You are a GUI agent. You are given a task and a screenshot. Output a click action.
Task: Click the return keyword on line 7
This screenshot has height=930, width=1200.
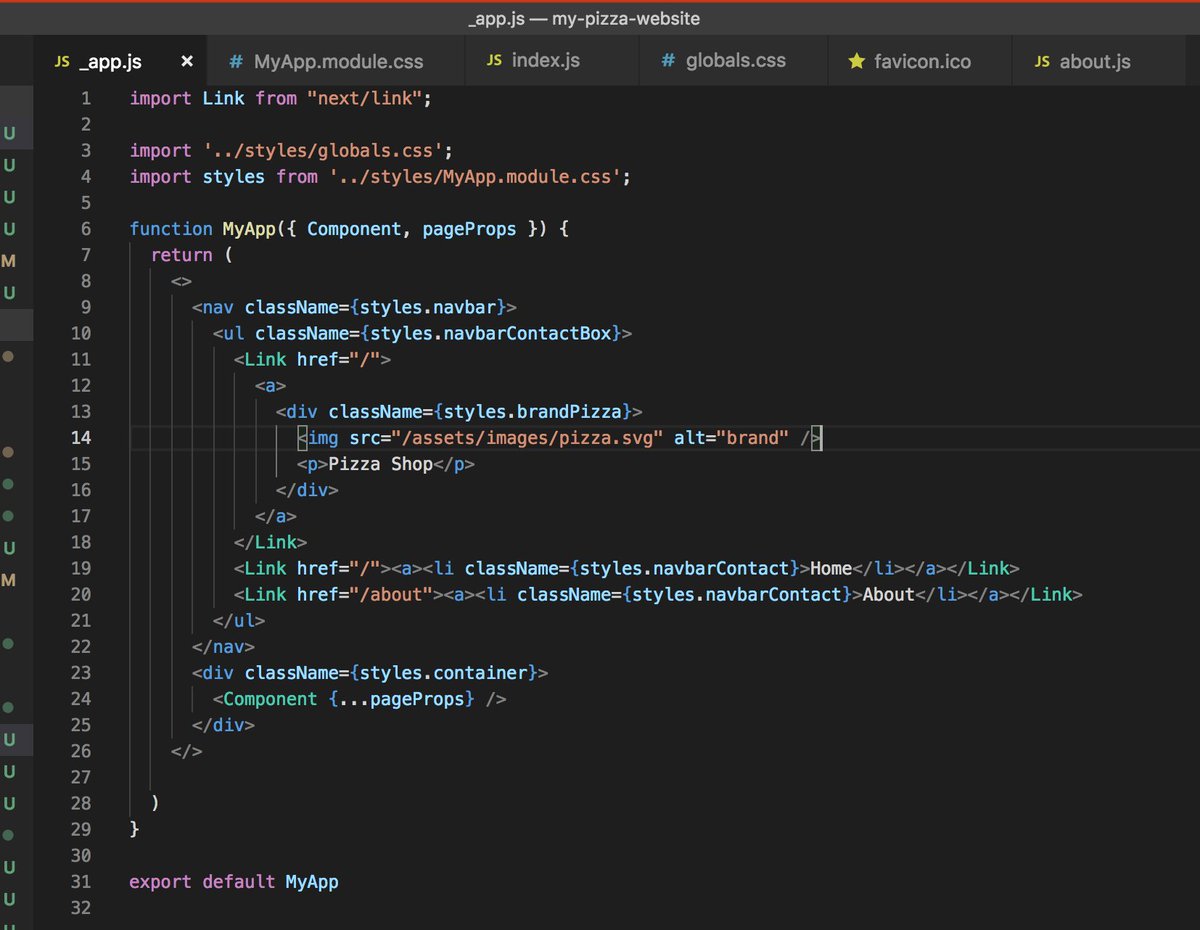click(x=182, y=255)
